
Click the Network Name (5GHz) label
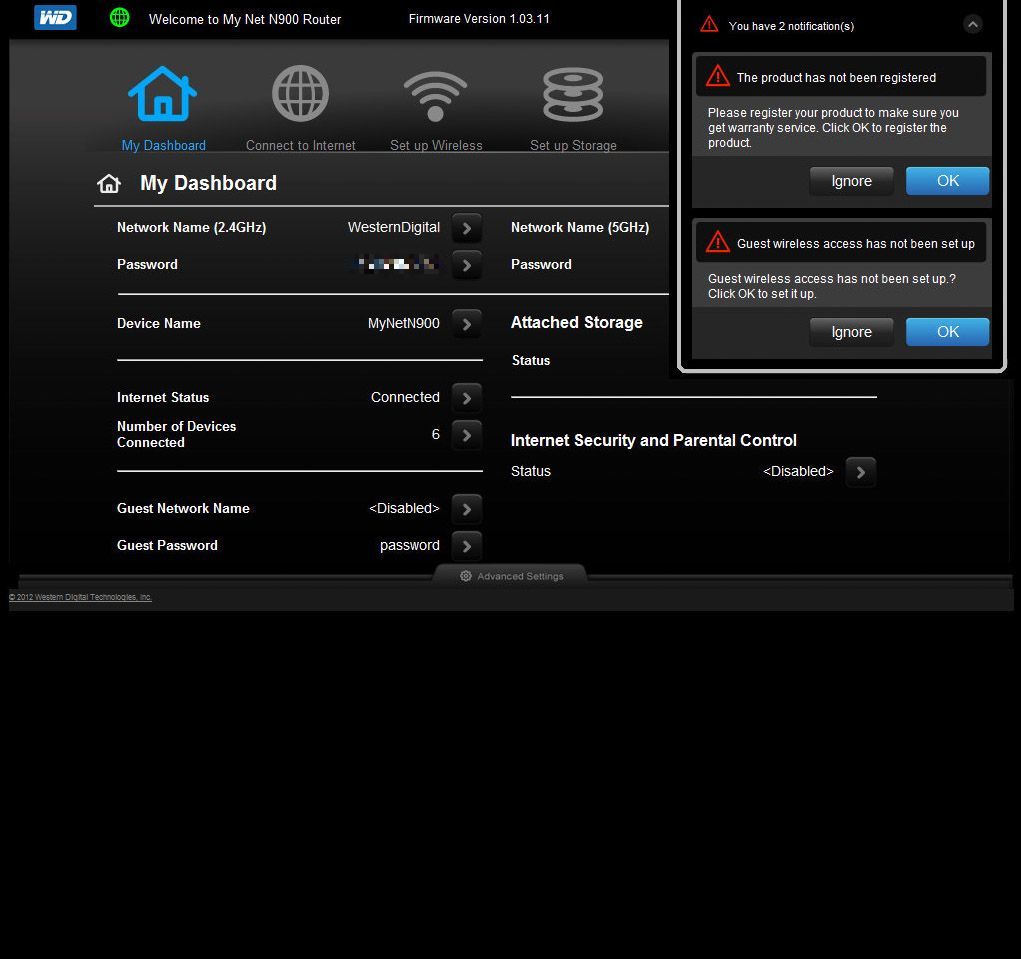580,227
